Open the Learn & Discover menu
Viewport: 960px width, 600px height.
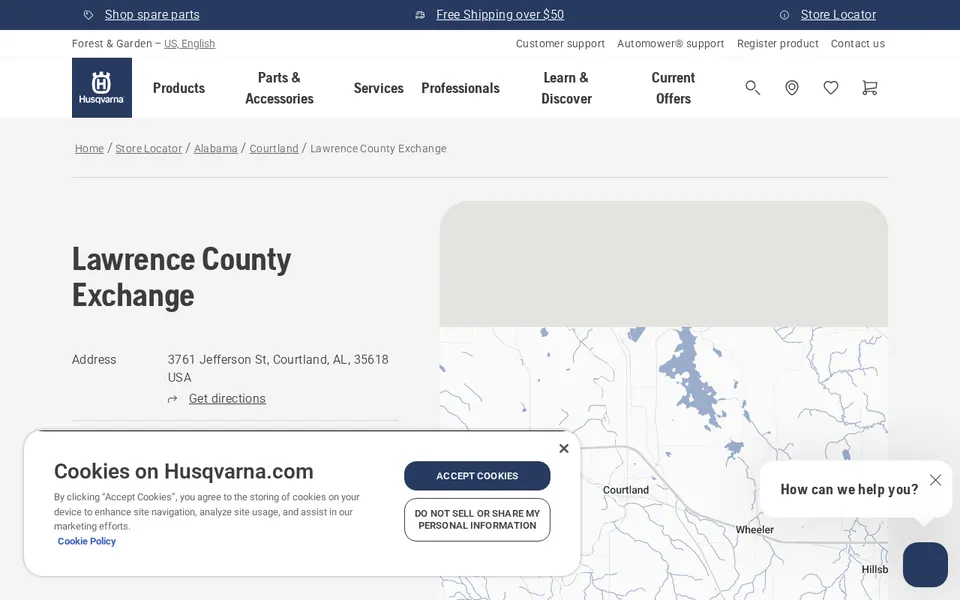point(566,88)
